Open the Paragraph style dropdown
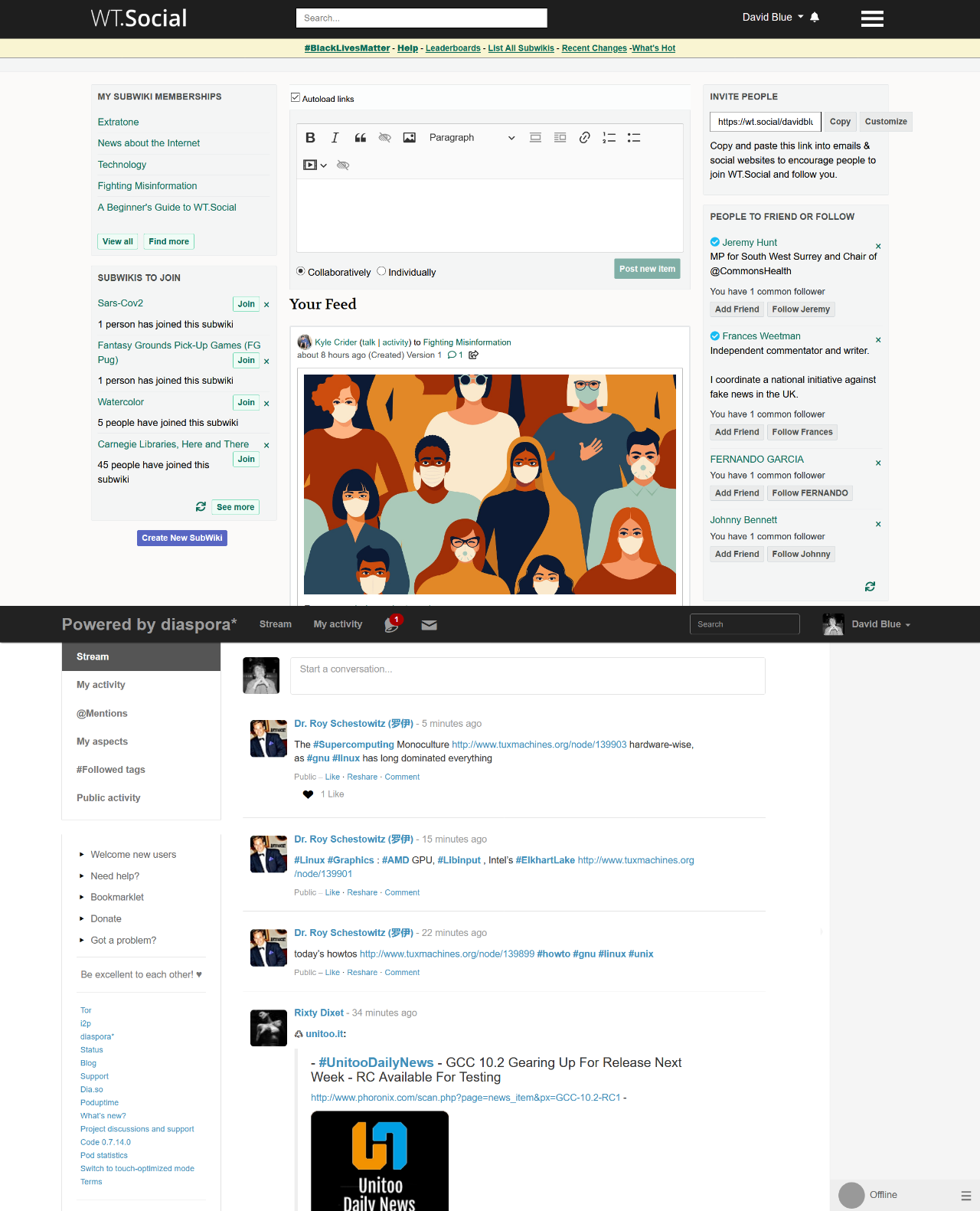The width and height of the screenshot is (980, 1211). pyautogui.click(x=472, y=138)
